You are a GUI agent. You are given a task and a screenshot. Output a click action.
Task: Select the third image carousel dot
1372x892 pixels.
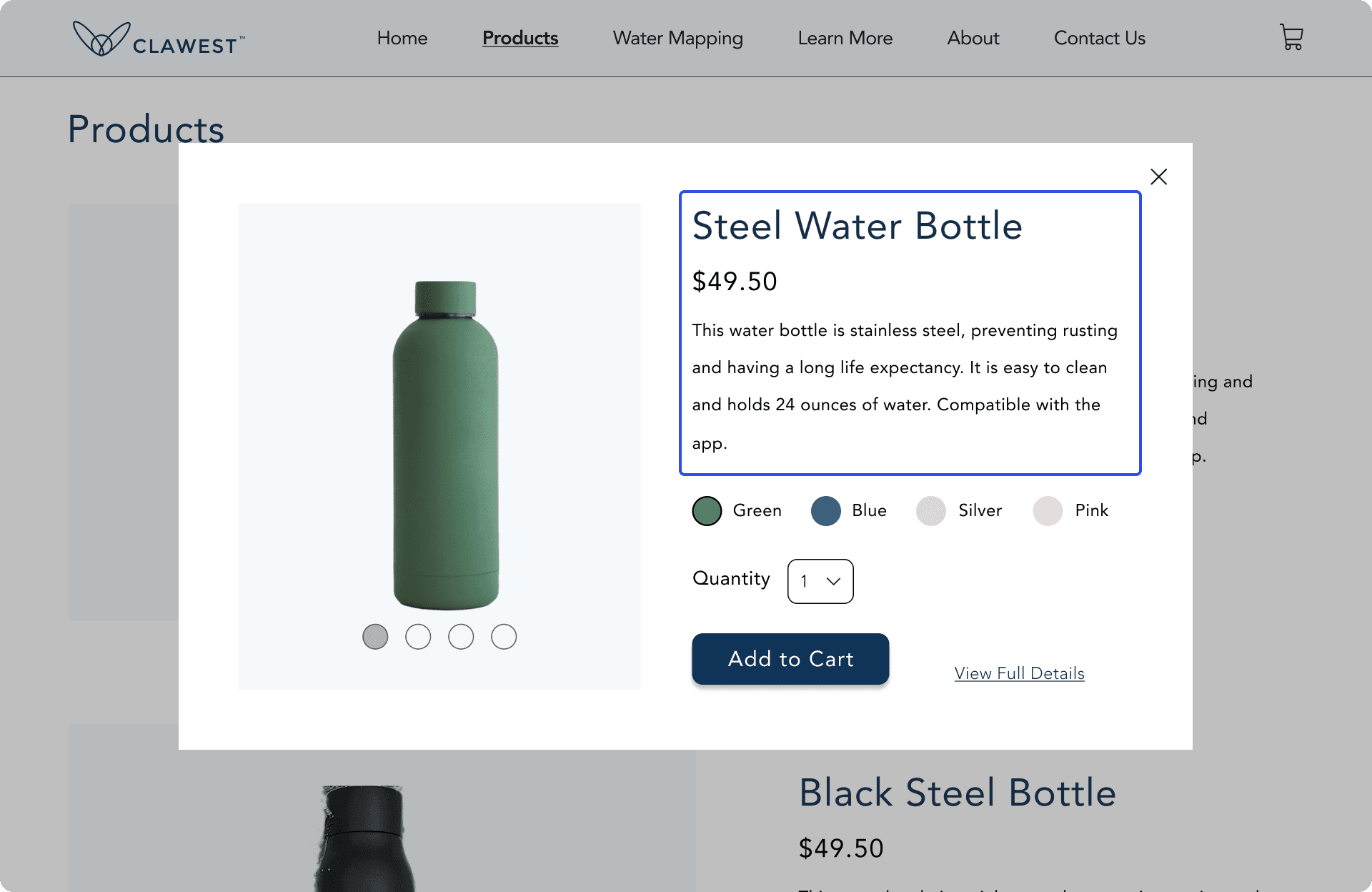pyautogui.click(x=461, y=636)
